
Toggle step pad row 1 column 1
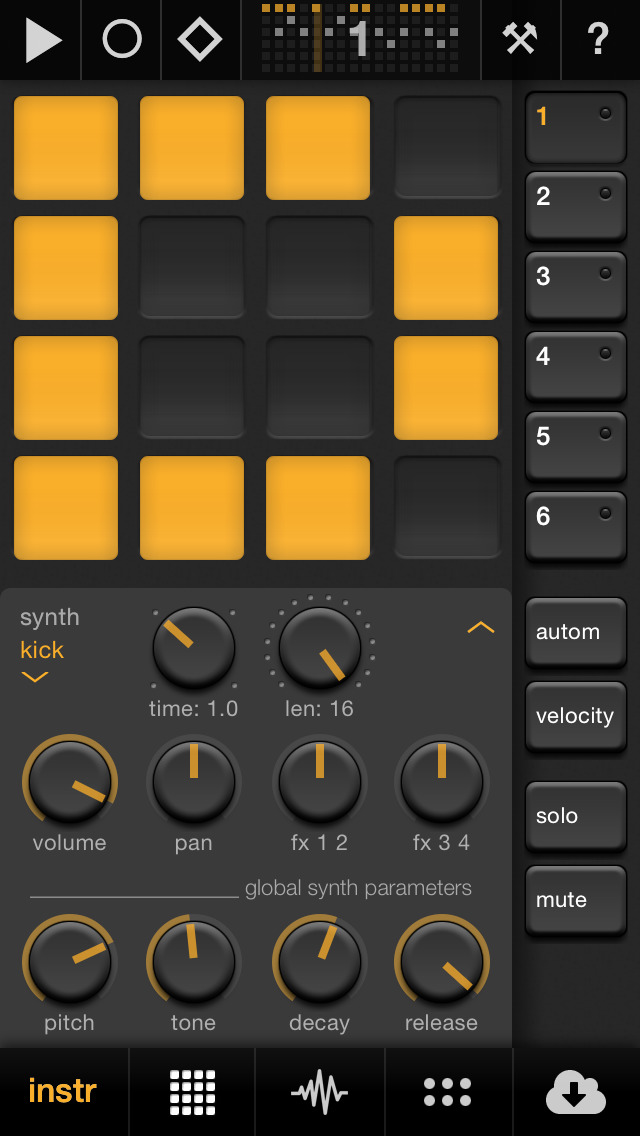pos(66,148)
